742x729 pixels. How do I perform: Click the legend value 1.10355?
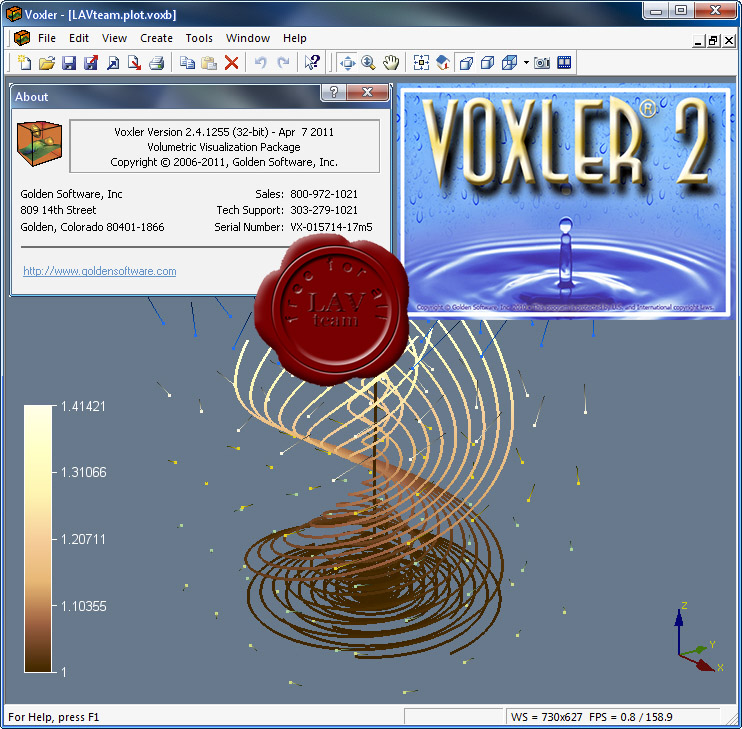(x=84, y=606)
